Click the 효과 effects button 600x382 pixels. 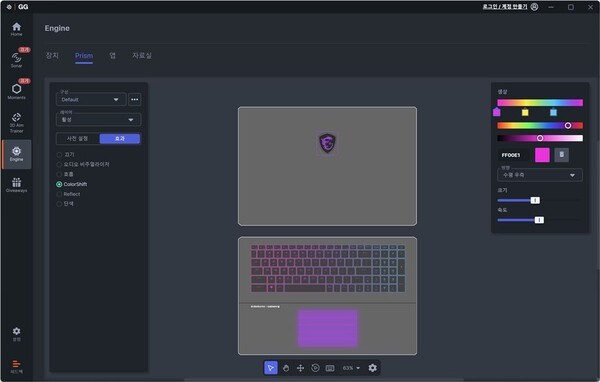pyautogui.click(x=120, y=139)
